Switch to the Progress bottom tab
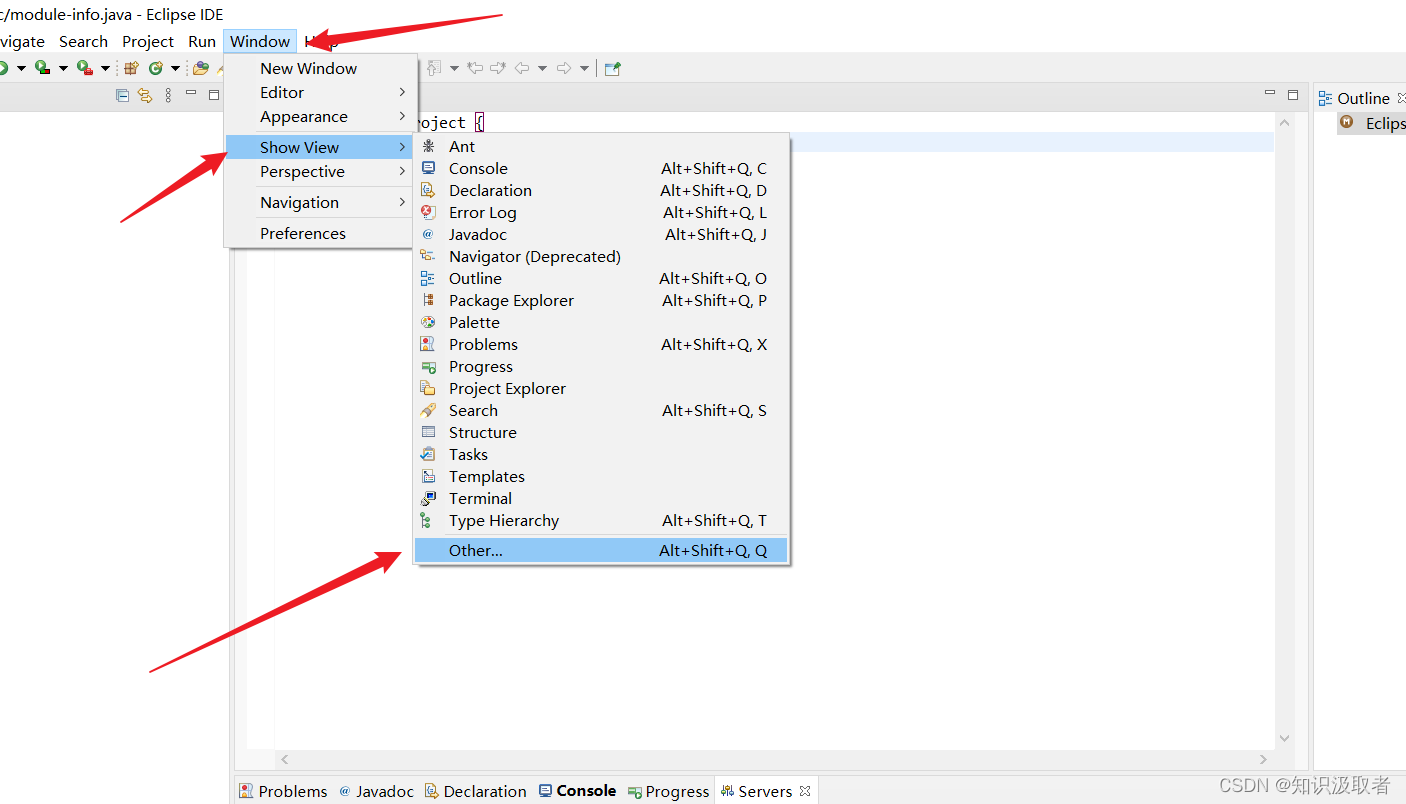 [668, 791]
